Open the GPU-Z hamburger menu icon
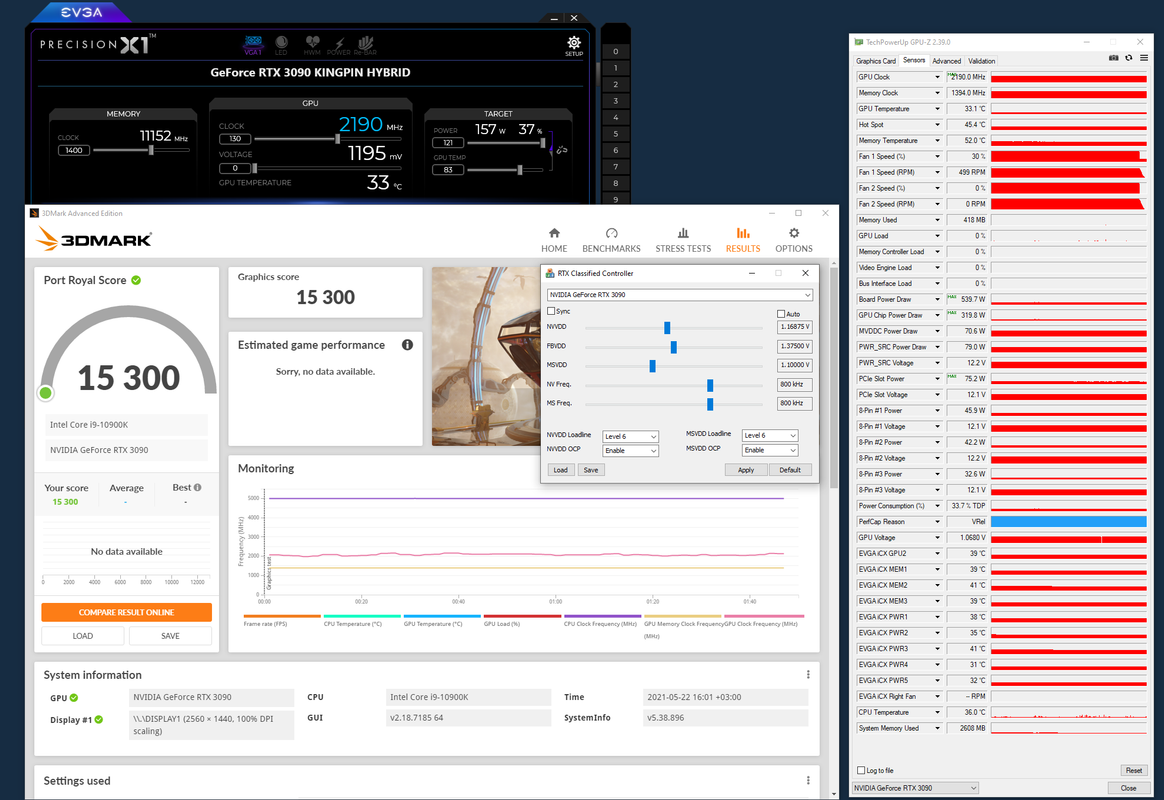This screenshot has width=1164, height=800. click(x=1144, y=58)
